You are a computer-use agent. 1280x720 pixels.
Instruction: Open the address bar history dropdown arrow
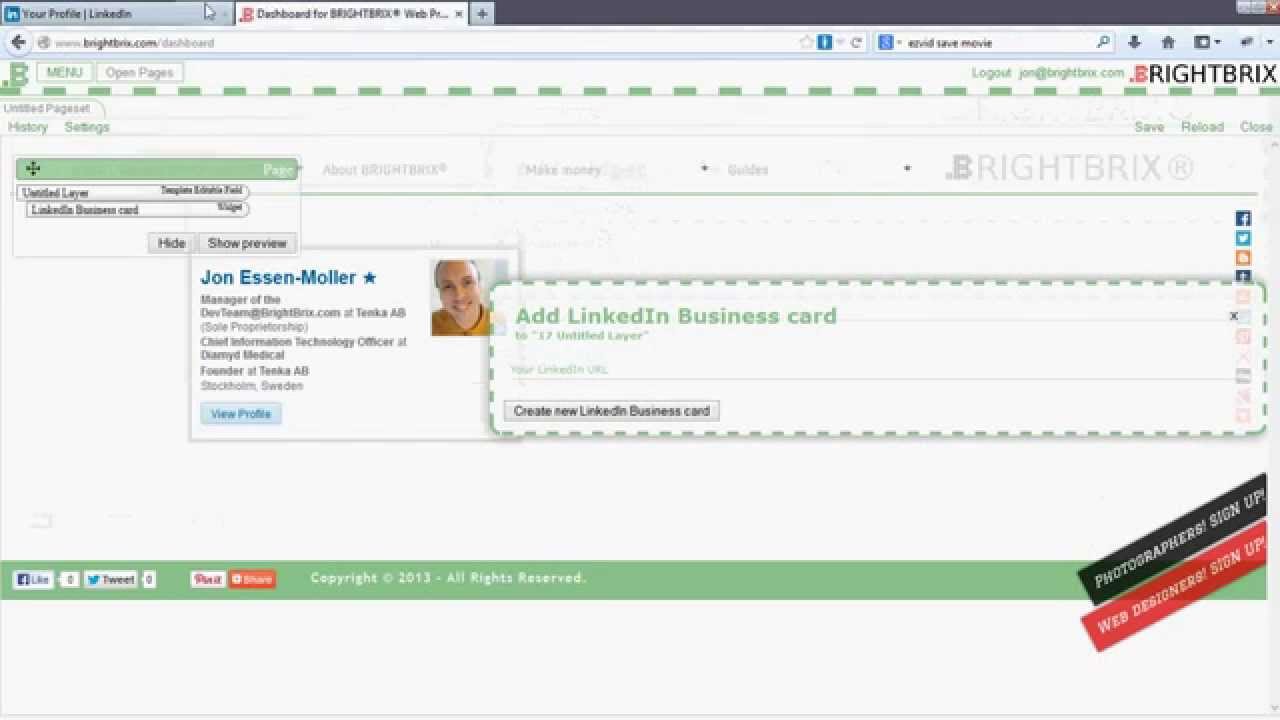(840, 43)
